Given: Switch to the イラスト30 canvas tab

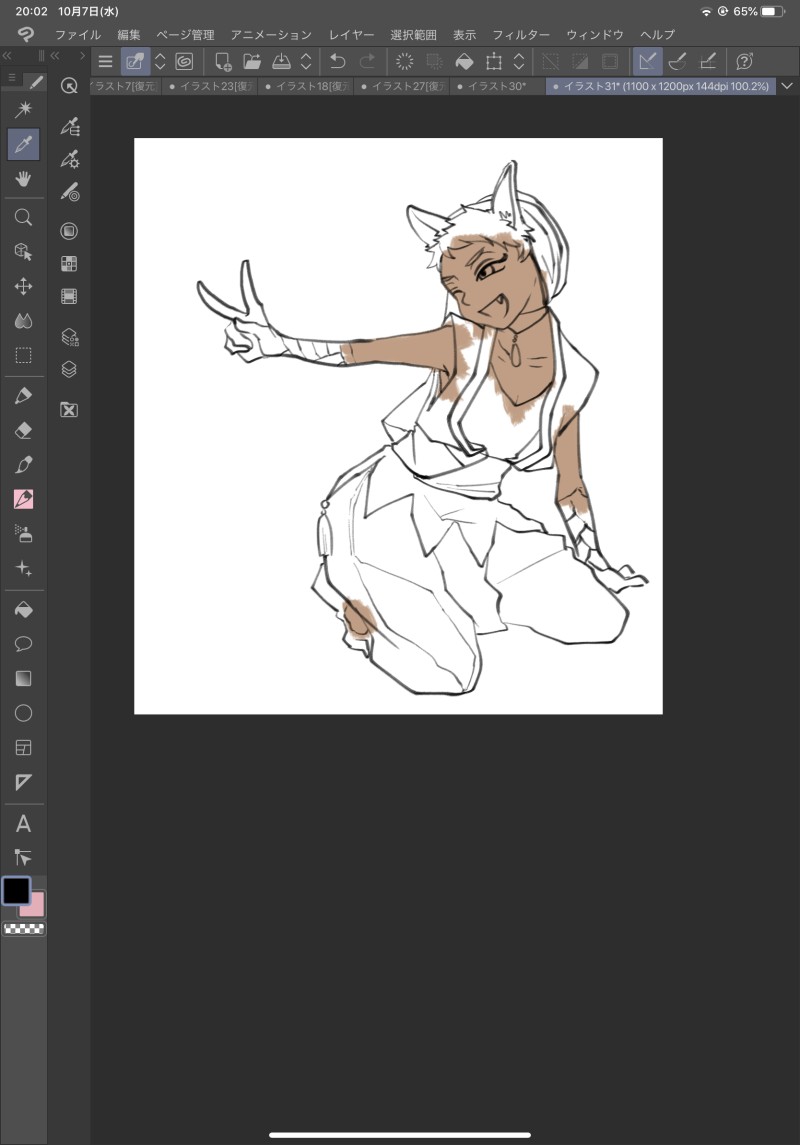Looking at the screenshot, I should (497, 86).
